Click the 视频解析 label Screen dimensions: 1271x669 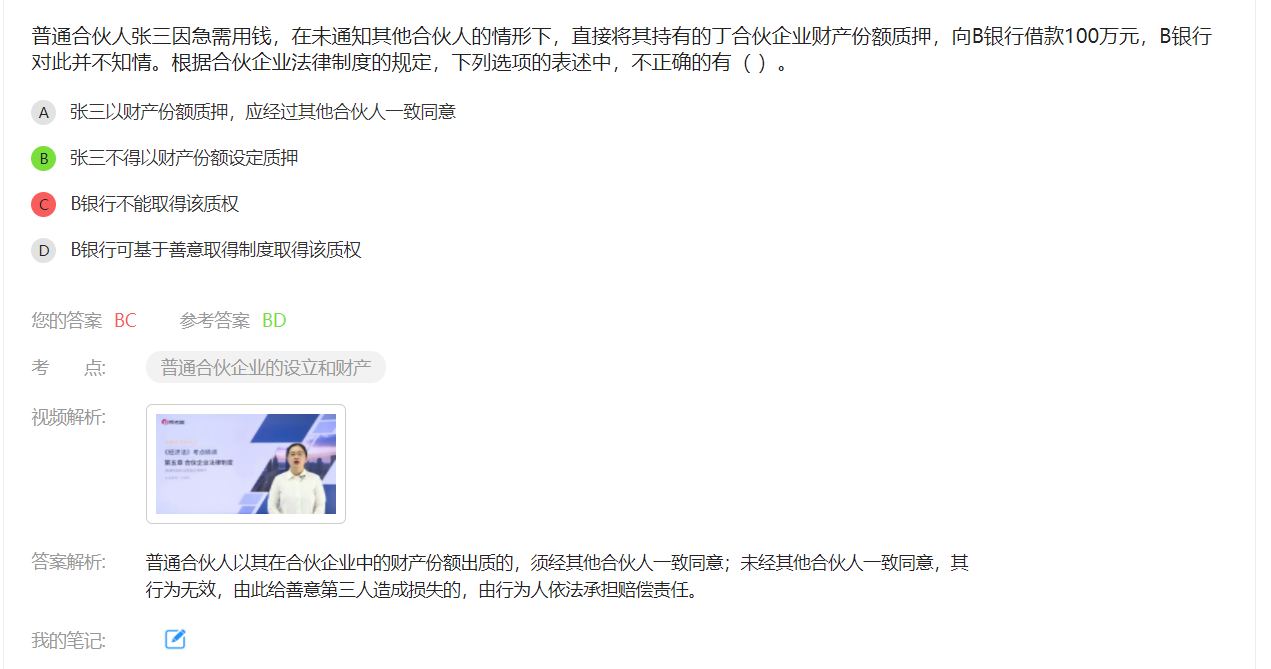pyautogui.click(x=69, y=417)
